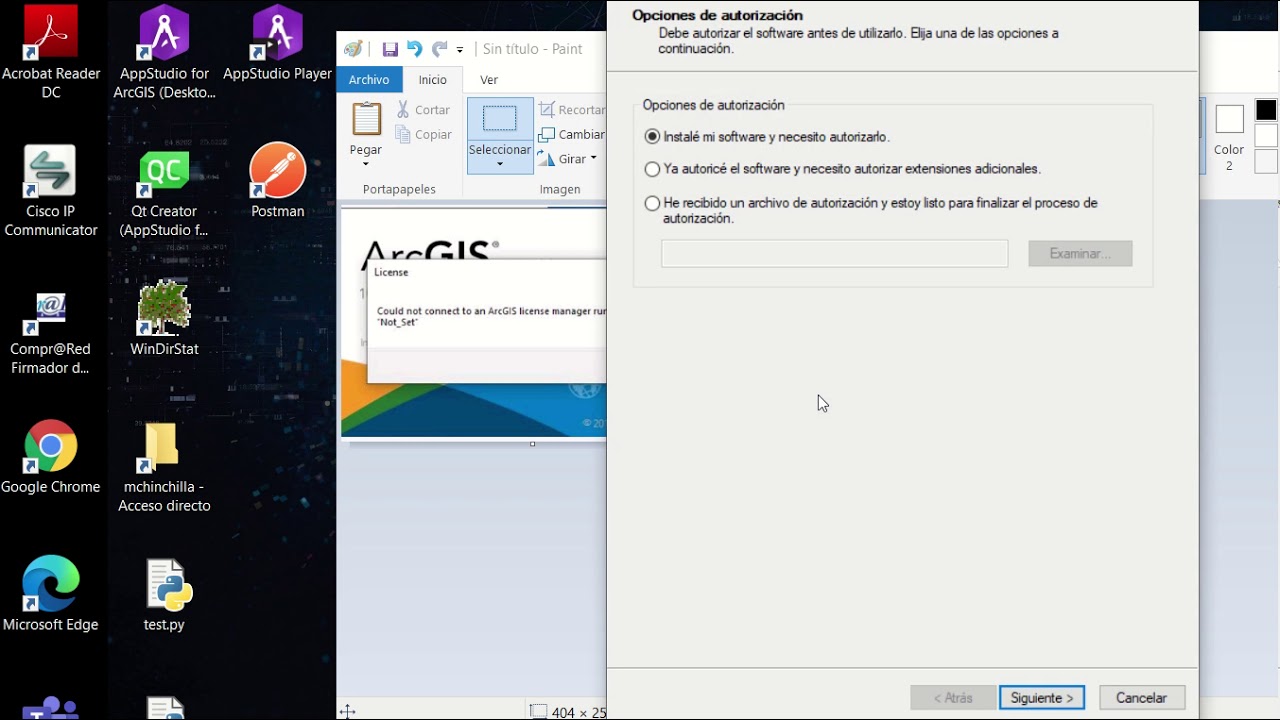Click the Examinar browse button
1280x720 pixels.
click(x=1080, y=254)
